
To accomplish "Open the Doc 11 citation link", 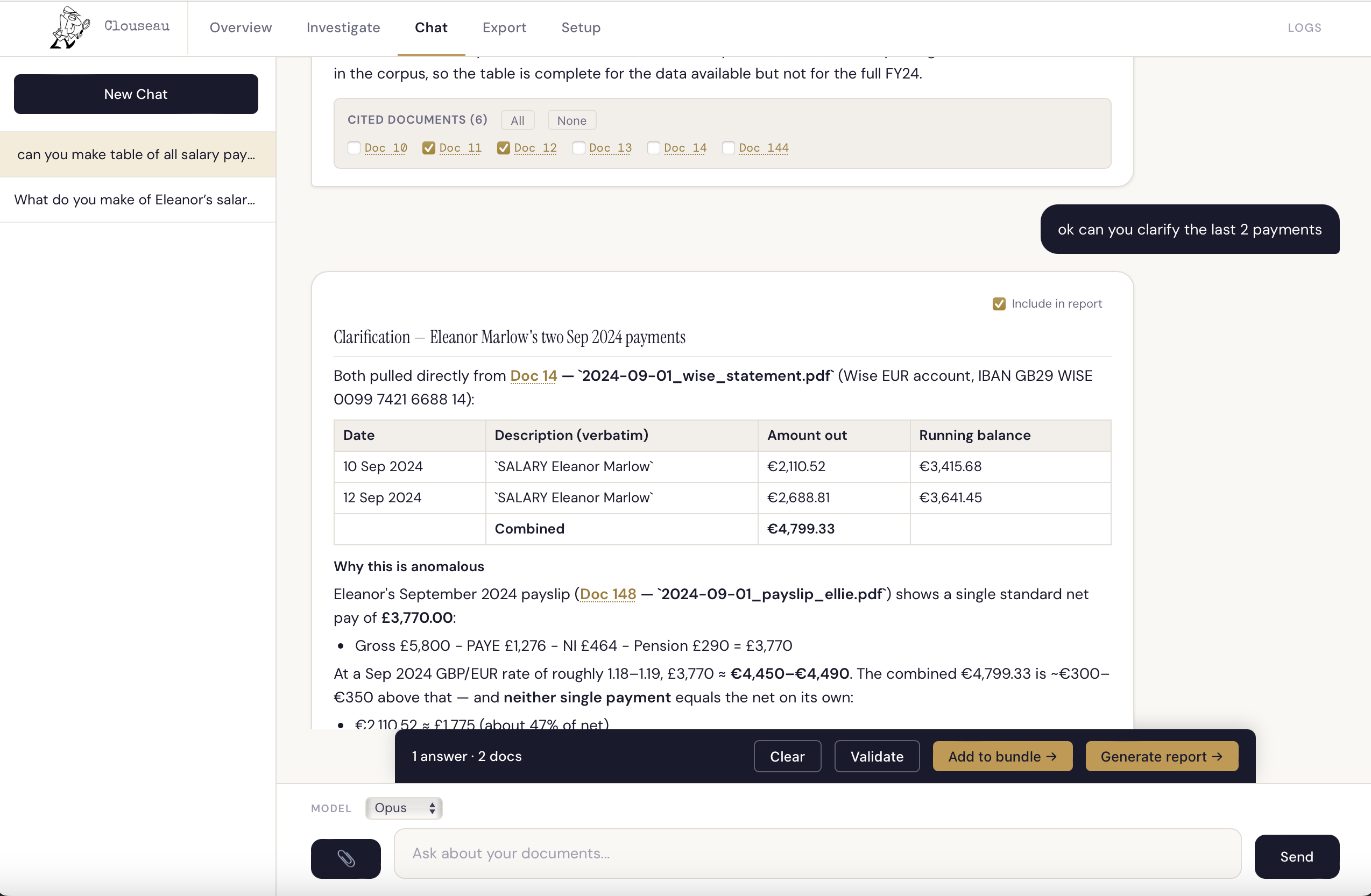I will [460, 148].
